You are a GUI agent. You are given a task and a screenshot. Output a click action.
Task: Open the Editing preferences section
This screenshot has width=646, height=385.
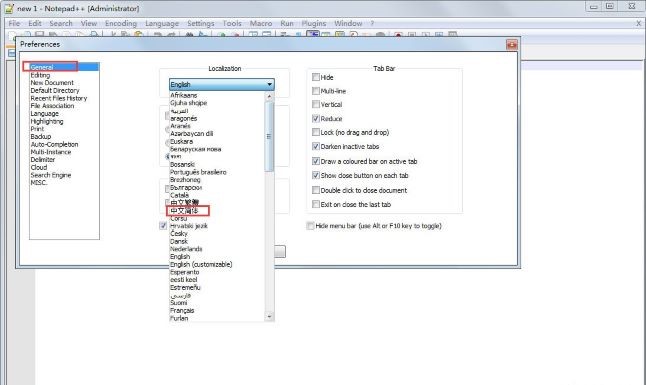tap(40, 75)
